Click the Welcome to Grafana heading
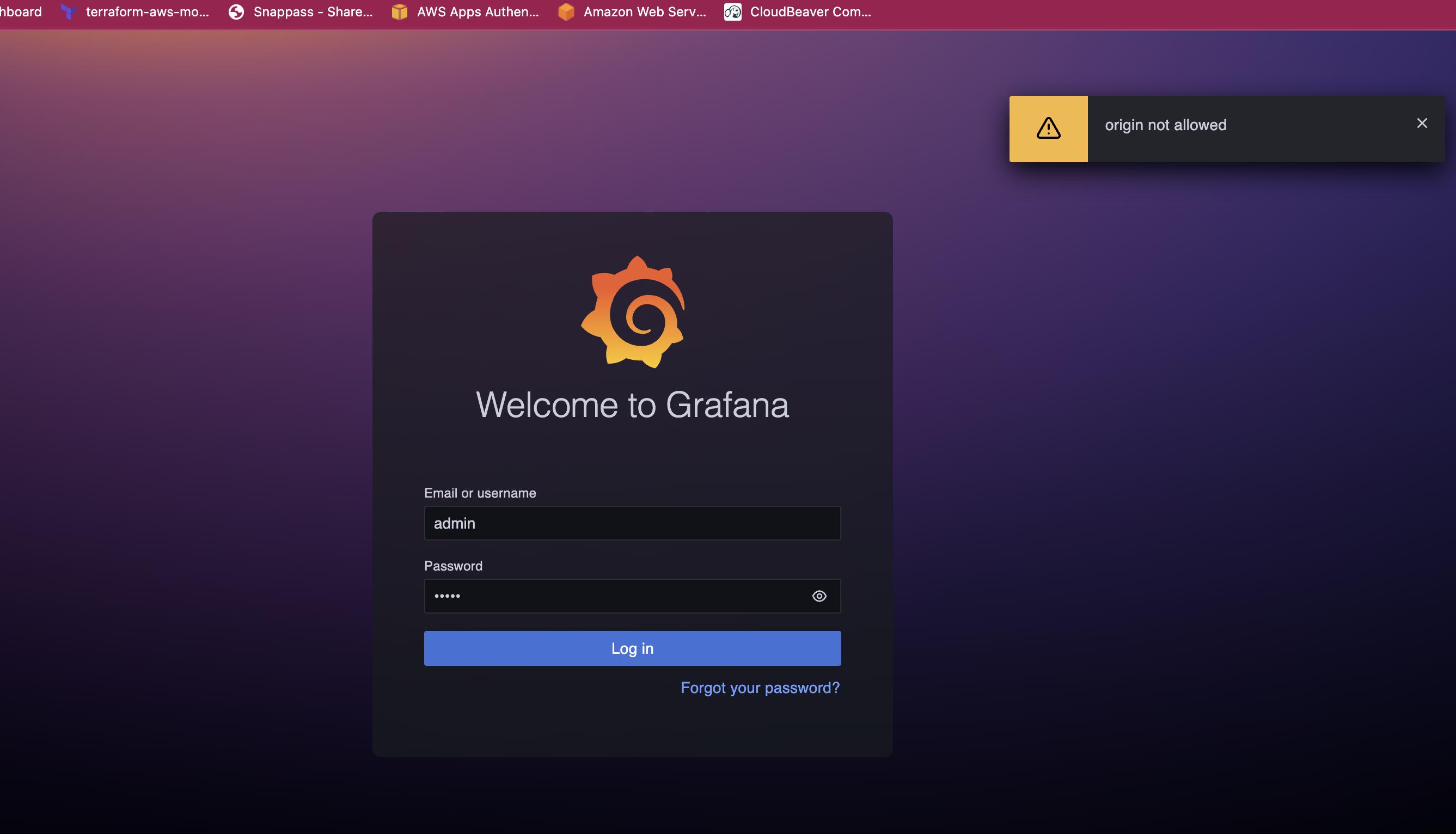Screen dimensions: 1456x834 (632, 405)
